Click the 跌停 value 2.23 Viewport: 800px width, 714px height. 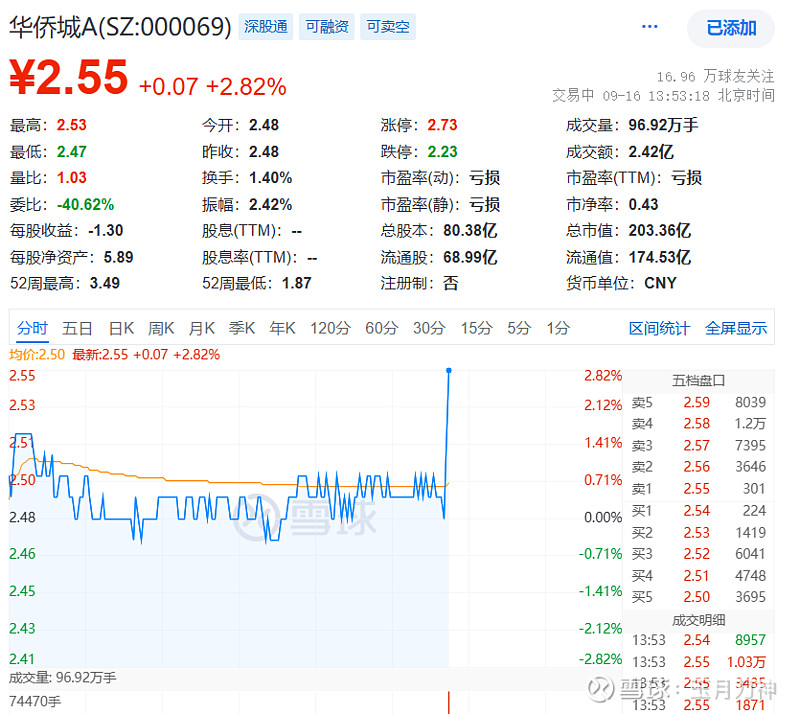point(442,152)
